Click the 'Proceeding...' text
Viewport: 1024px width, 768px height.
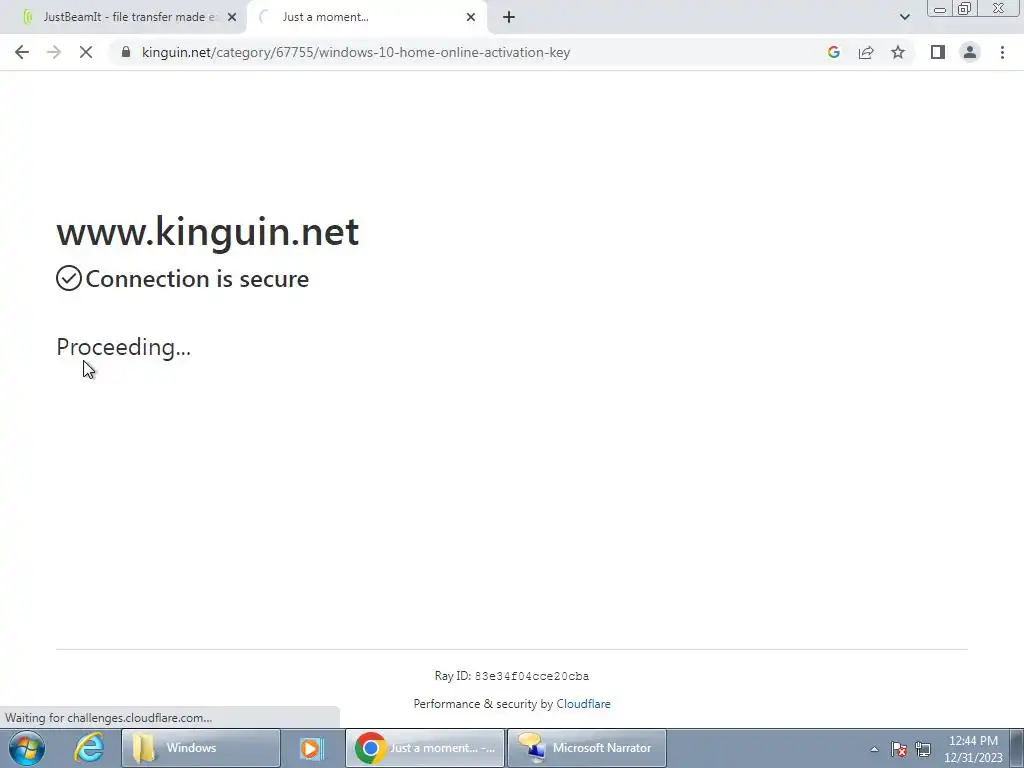point(123,347)
